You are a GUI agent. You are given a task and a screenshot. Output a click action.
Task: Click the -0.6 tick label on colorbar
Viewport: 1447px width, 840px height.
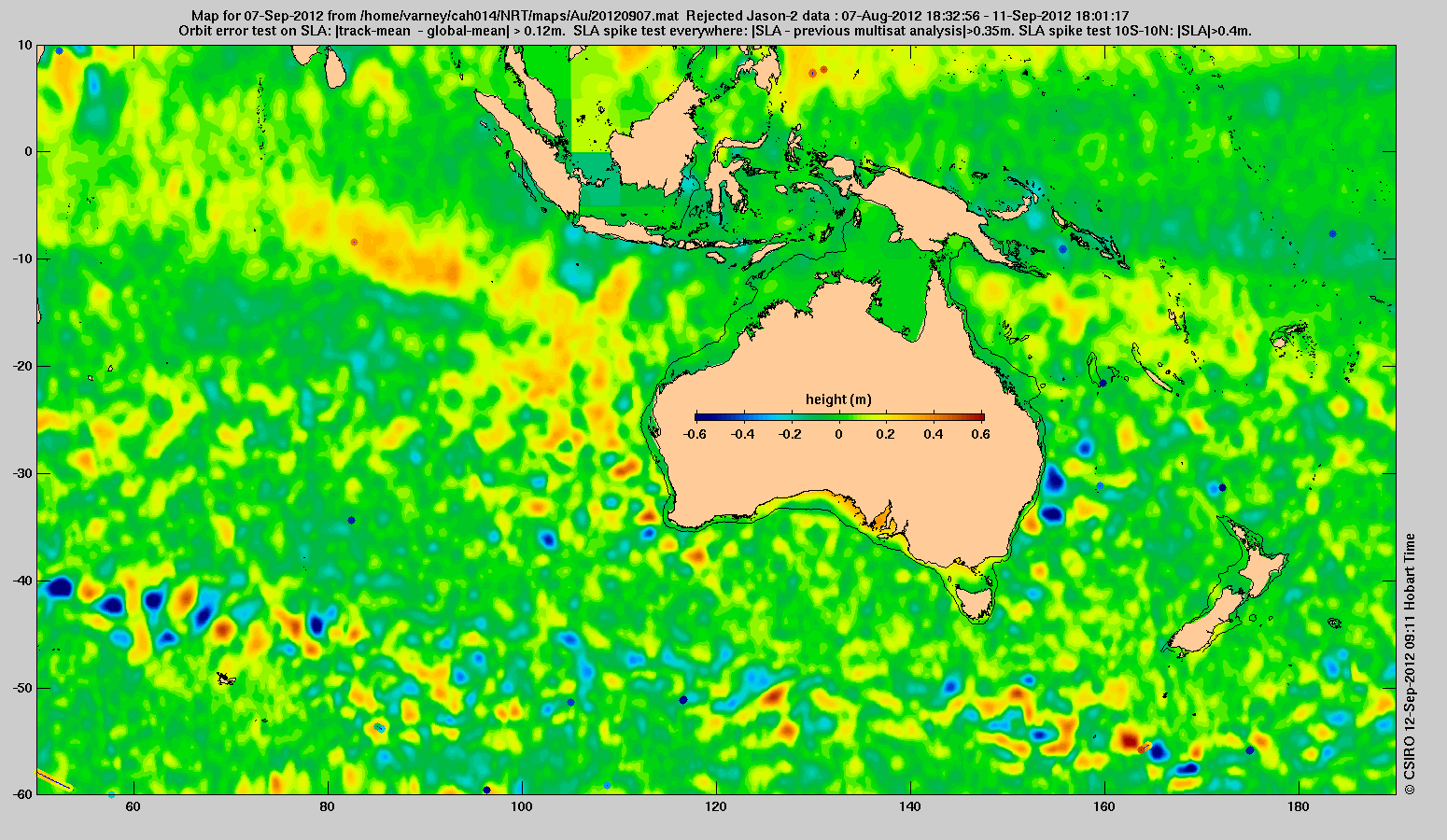coord(694,434)
